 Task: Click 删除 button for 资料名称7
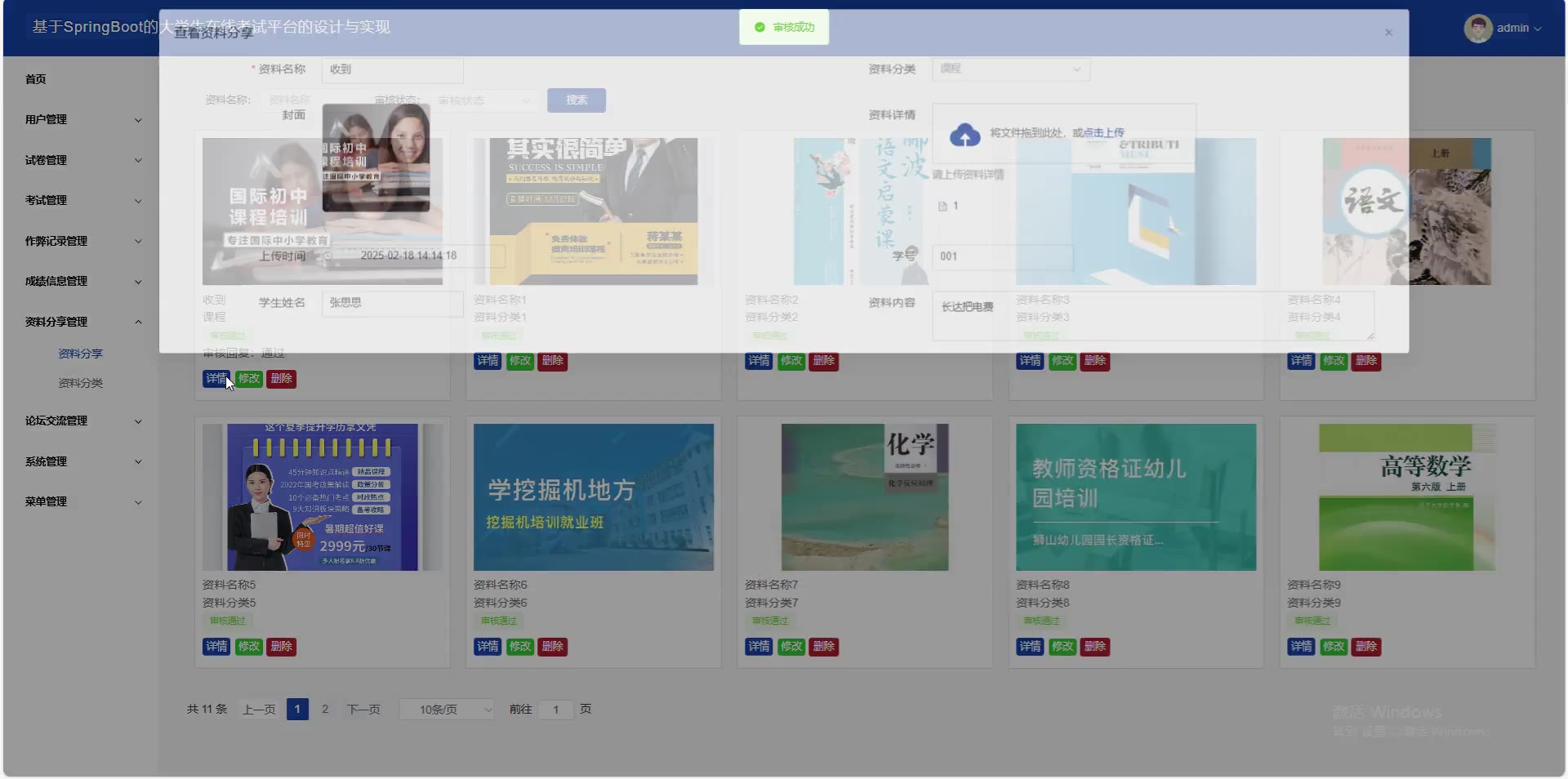(823, 647)
